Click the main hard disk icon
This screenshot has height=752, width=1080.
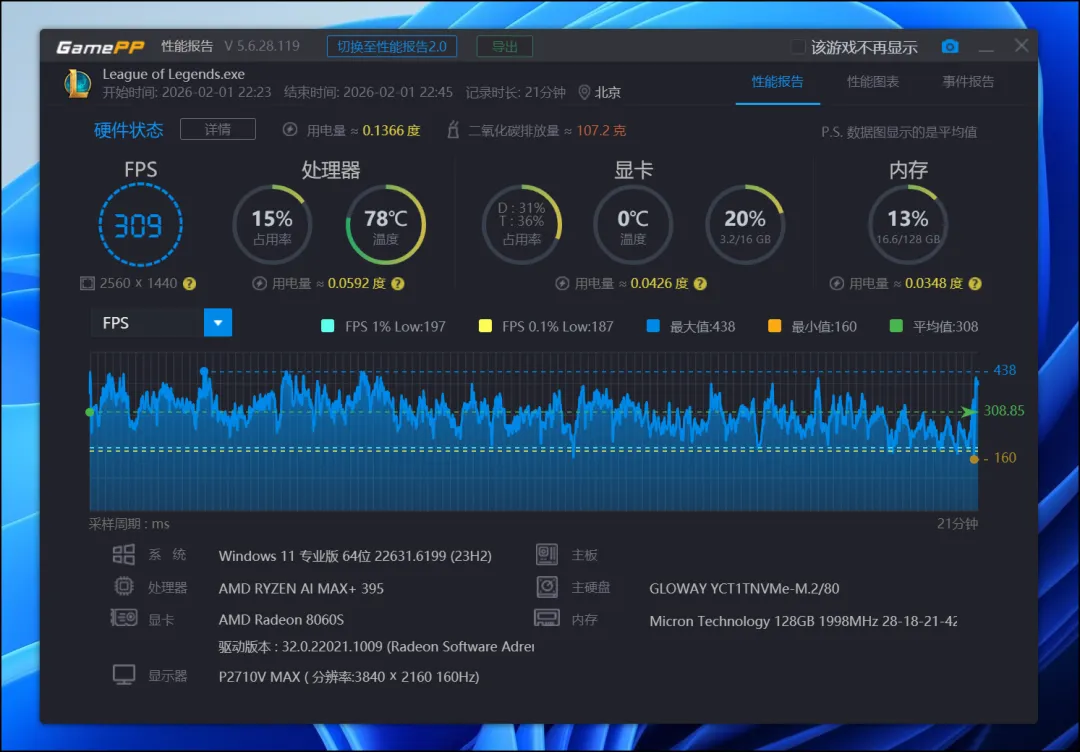(x=547, y=587)
